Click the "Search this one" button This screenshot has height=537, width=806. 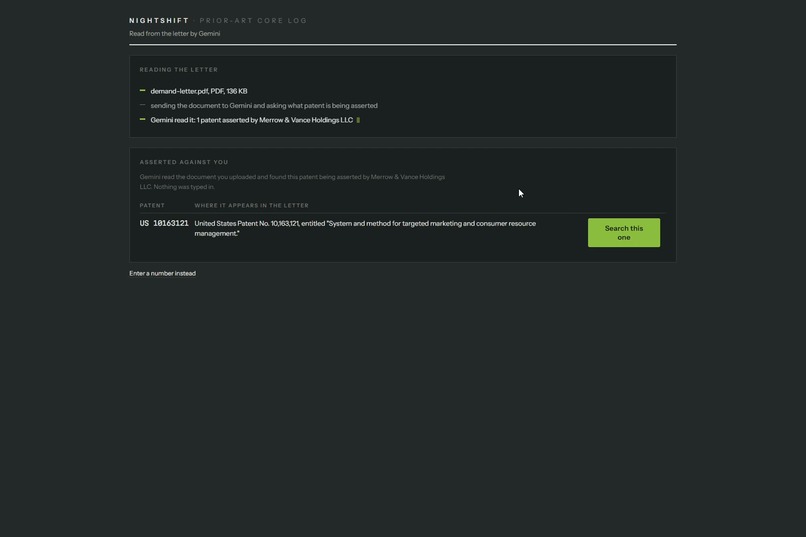624,232
